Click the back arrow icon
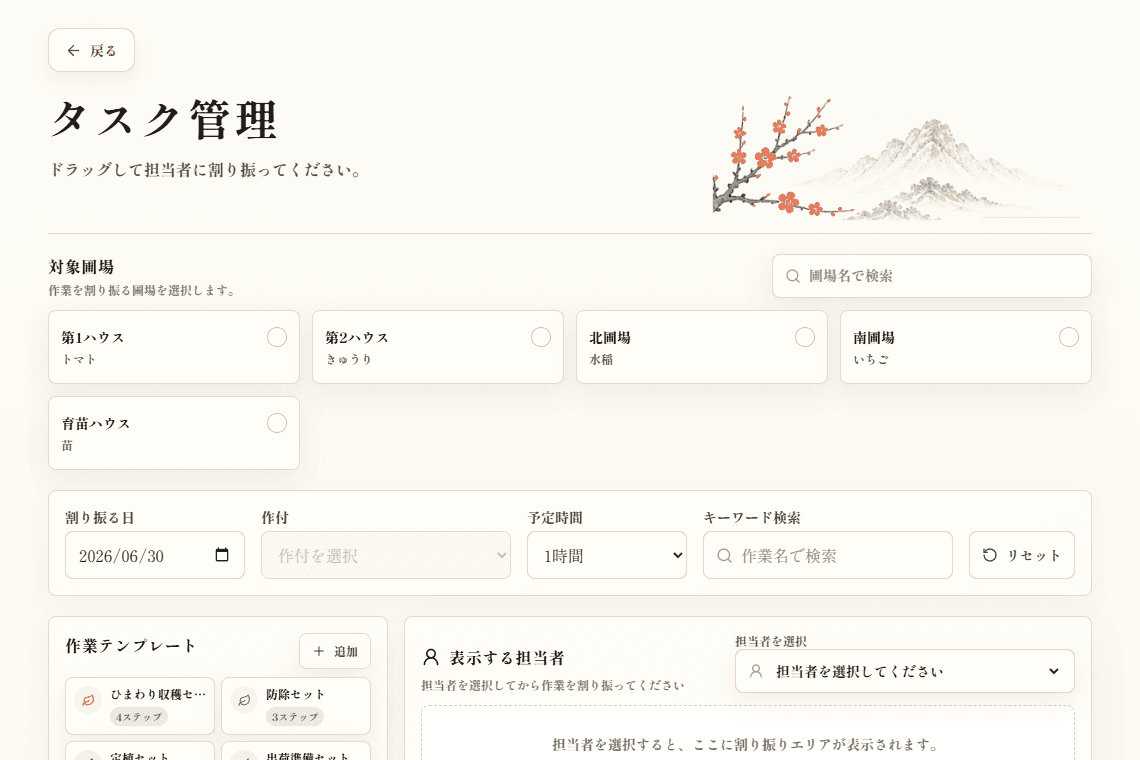This screenshot has width=1140, height=760. pos(73,50)
